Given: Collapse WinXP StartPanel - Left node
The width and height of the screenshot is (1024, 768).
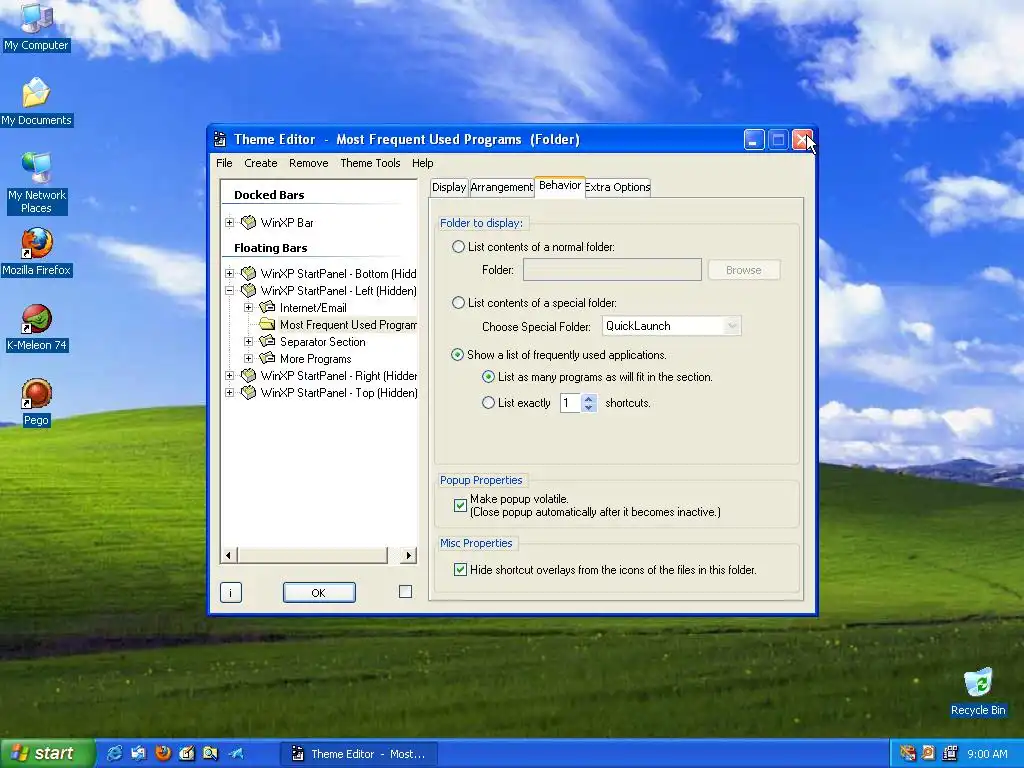Looking at the screenshot, I should tap(229, 291).
